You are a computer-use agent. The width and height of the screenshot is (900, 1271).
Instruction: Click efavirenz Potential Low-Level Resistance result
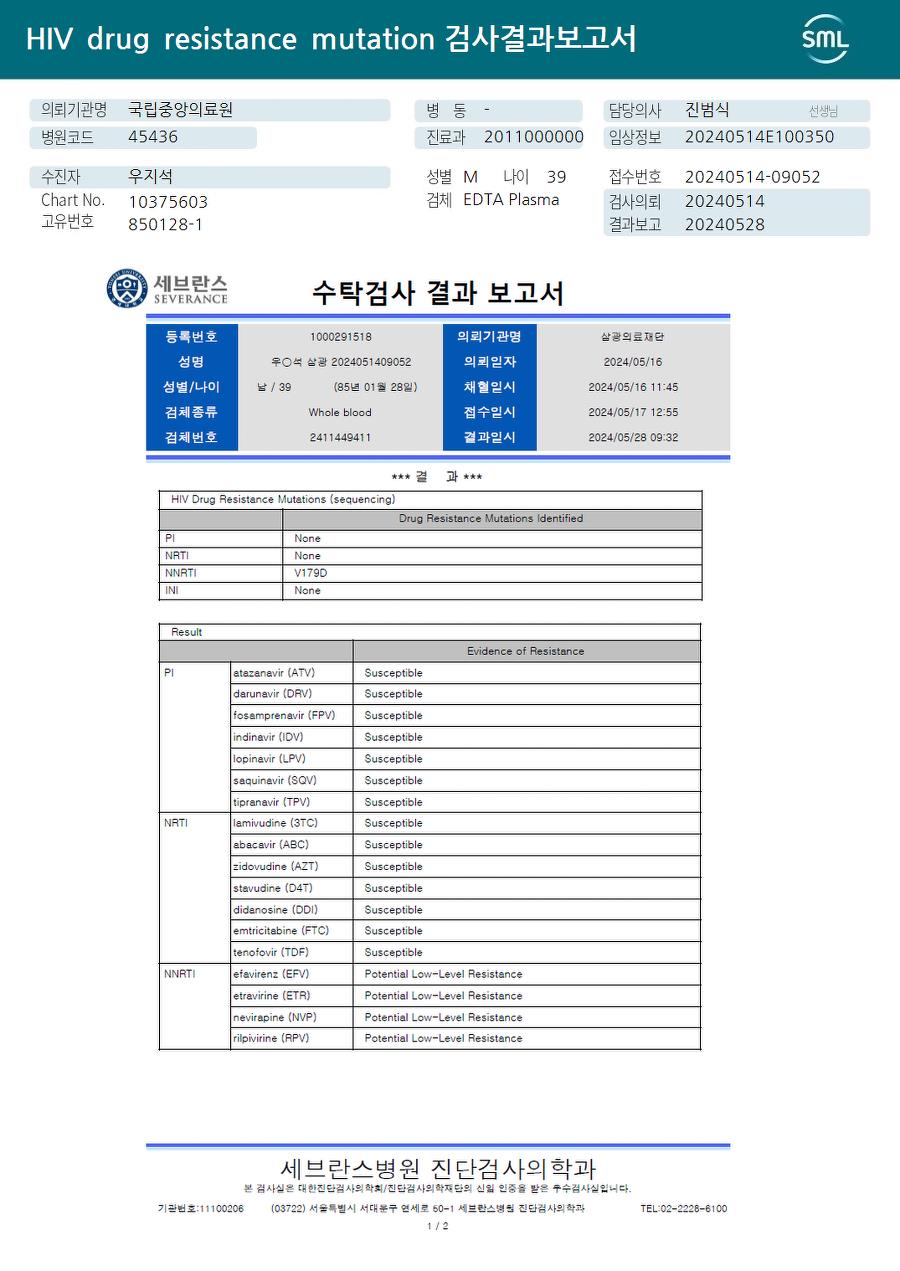(443, 974)
